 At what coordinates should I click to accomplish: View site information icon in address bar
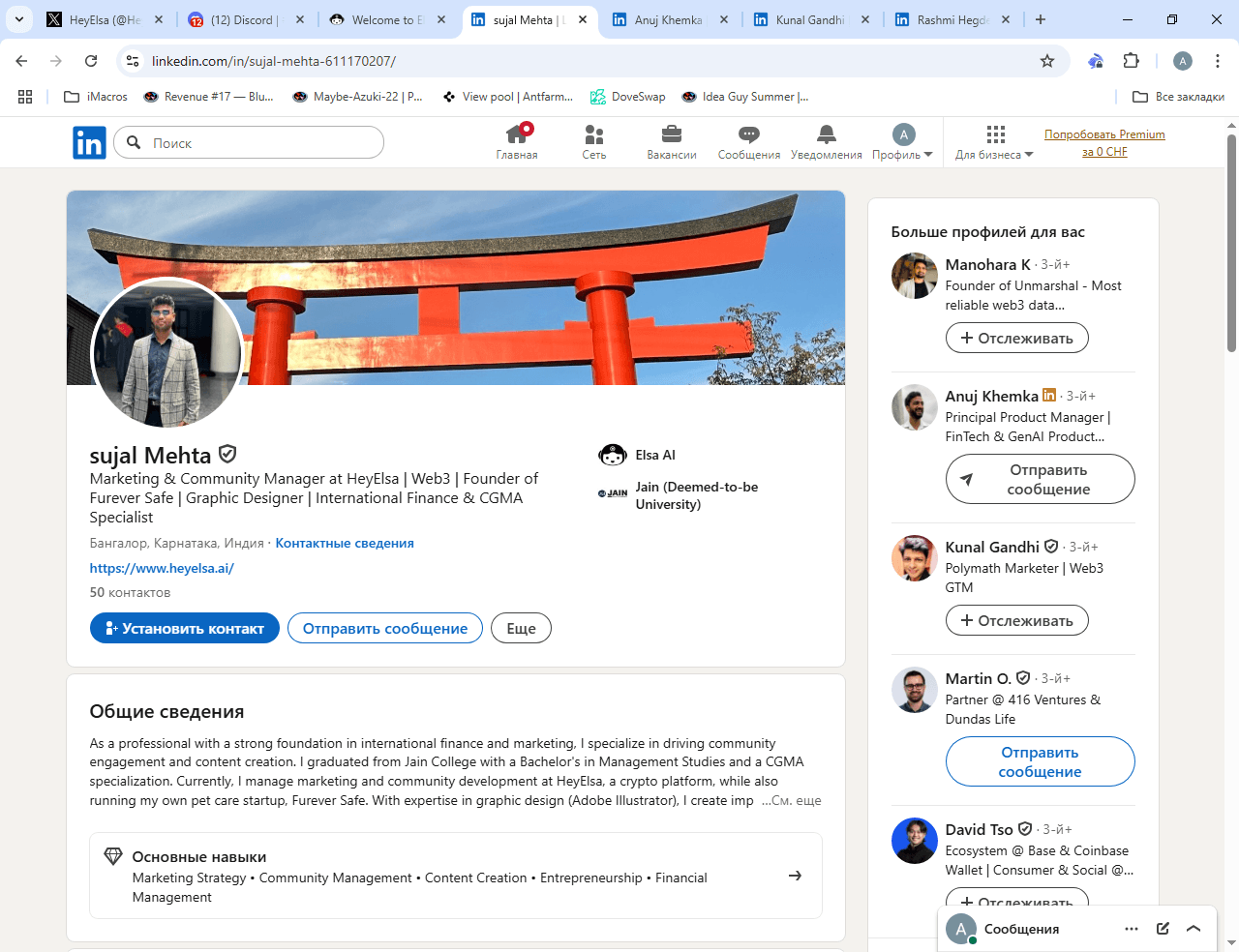[133, 61]
